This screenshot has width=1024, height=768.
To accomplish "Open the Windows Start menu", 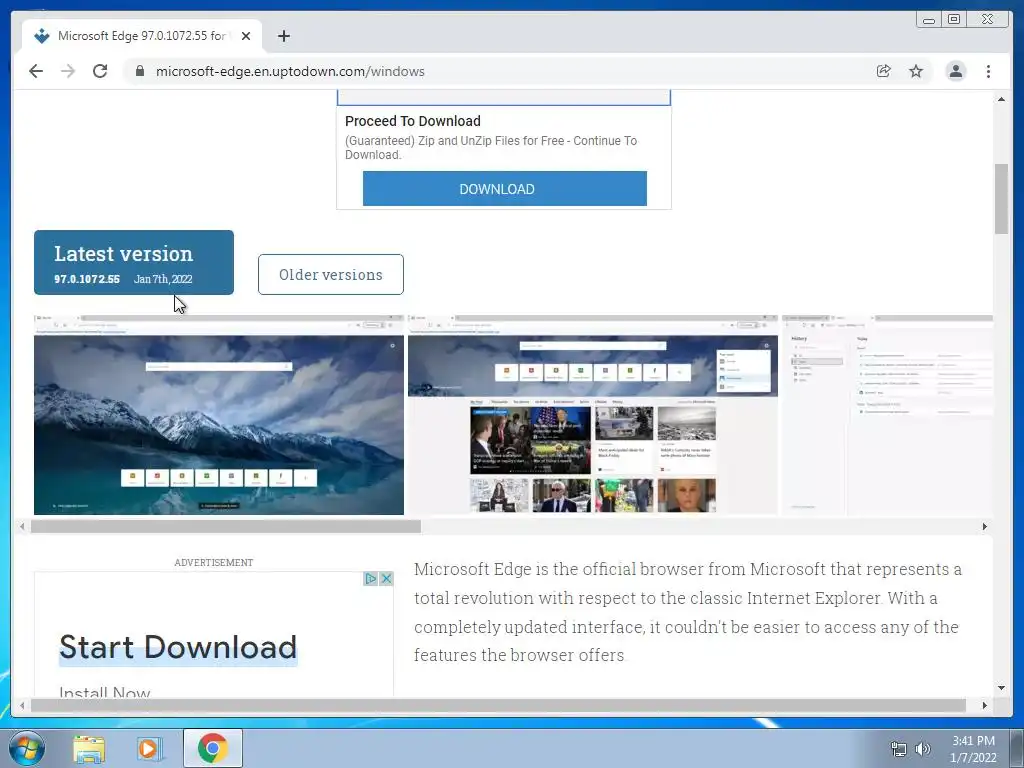I will pos(26,748).
